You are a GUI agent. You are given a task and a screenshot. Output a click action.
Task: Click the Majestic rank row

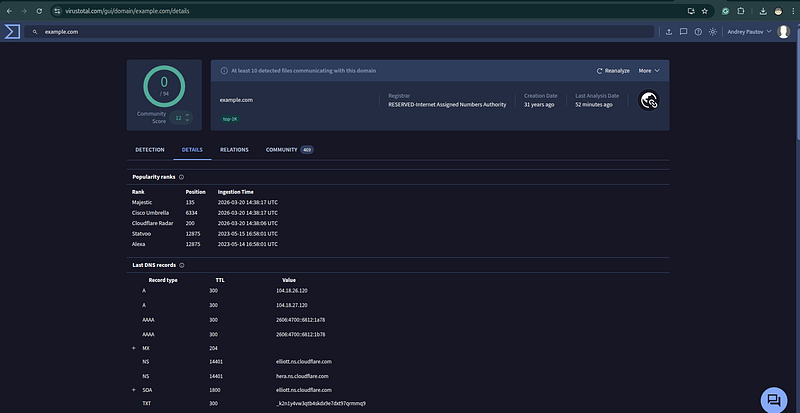click(205, 203)
